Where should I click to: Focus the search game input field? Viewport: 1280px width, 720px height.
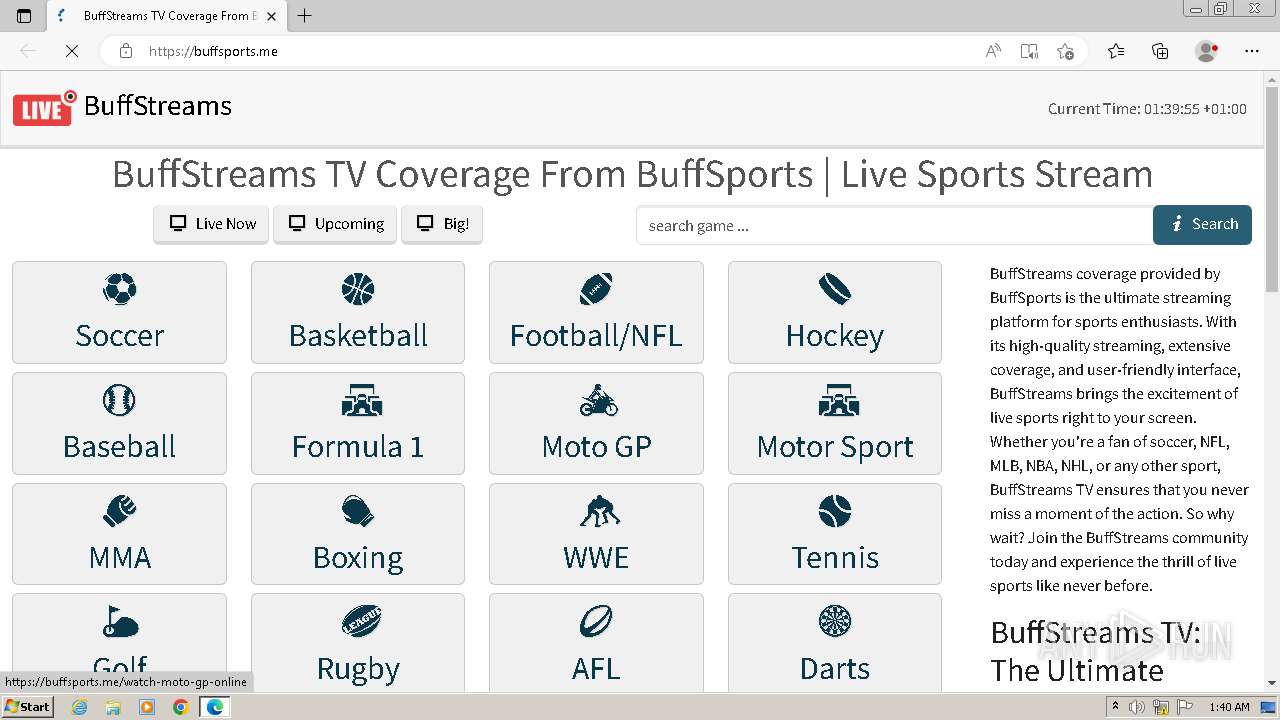[x=894, y=225]
